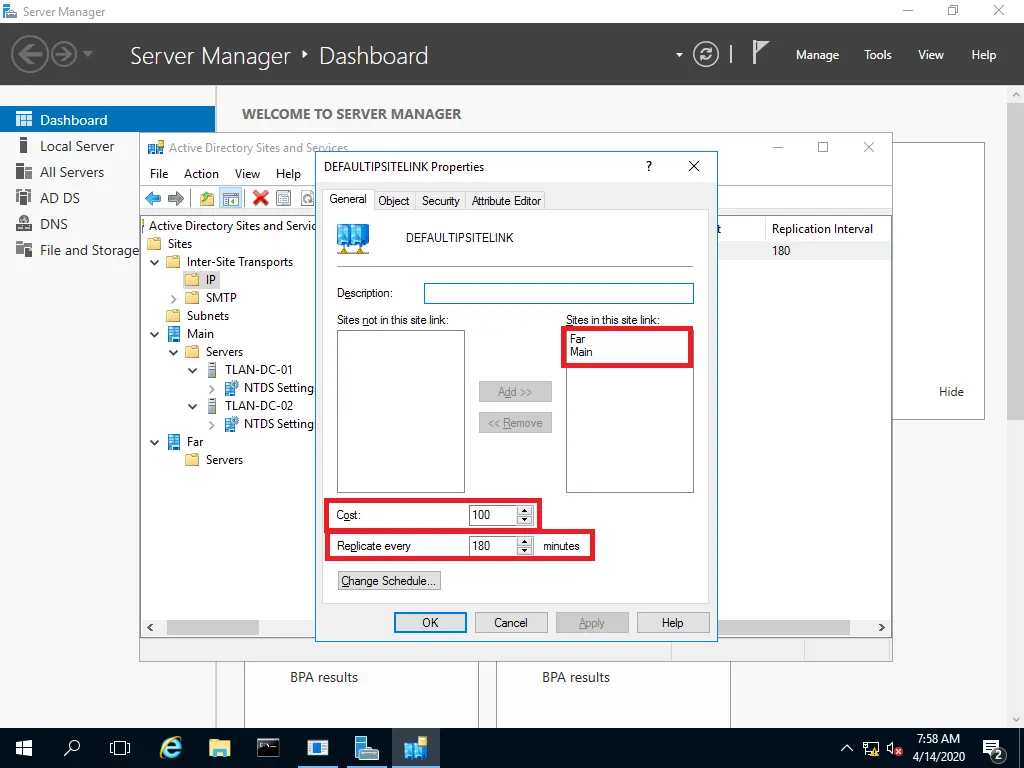
Task: Click the Main site building icon
Action: (174, 334)
